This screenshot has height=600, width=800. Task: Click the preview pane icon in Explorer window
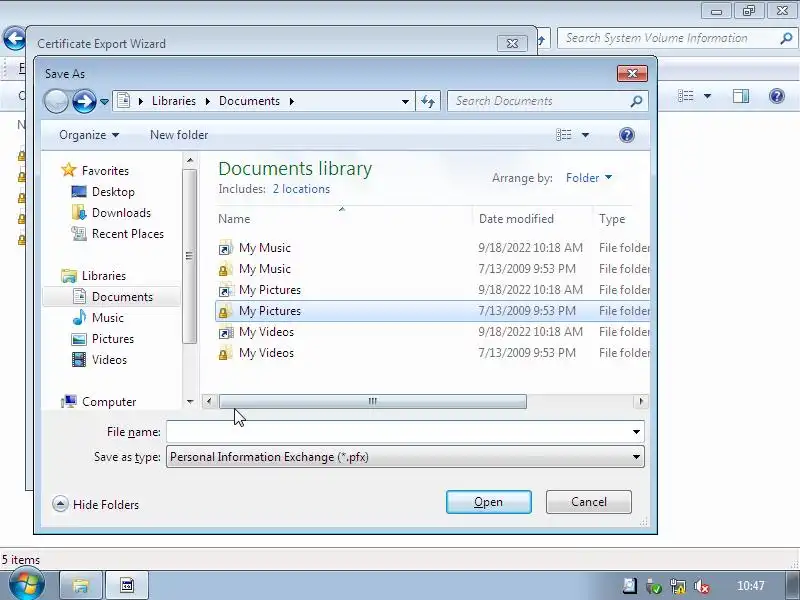[x=741, y=96]
